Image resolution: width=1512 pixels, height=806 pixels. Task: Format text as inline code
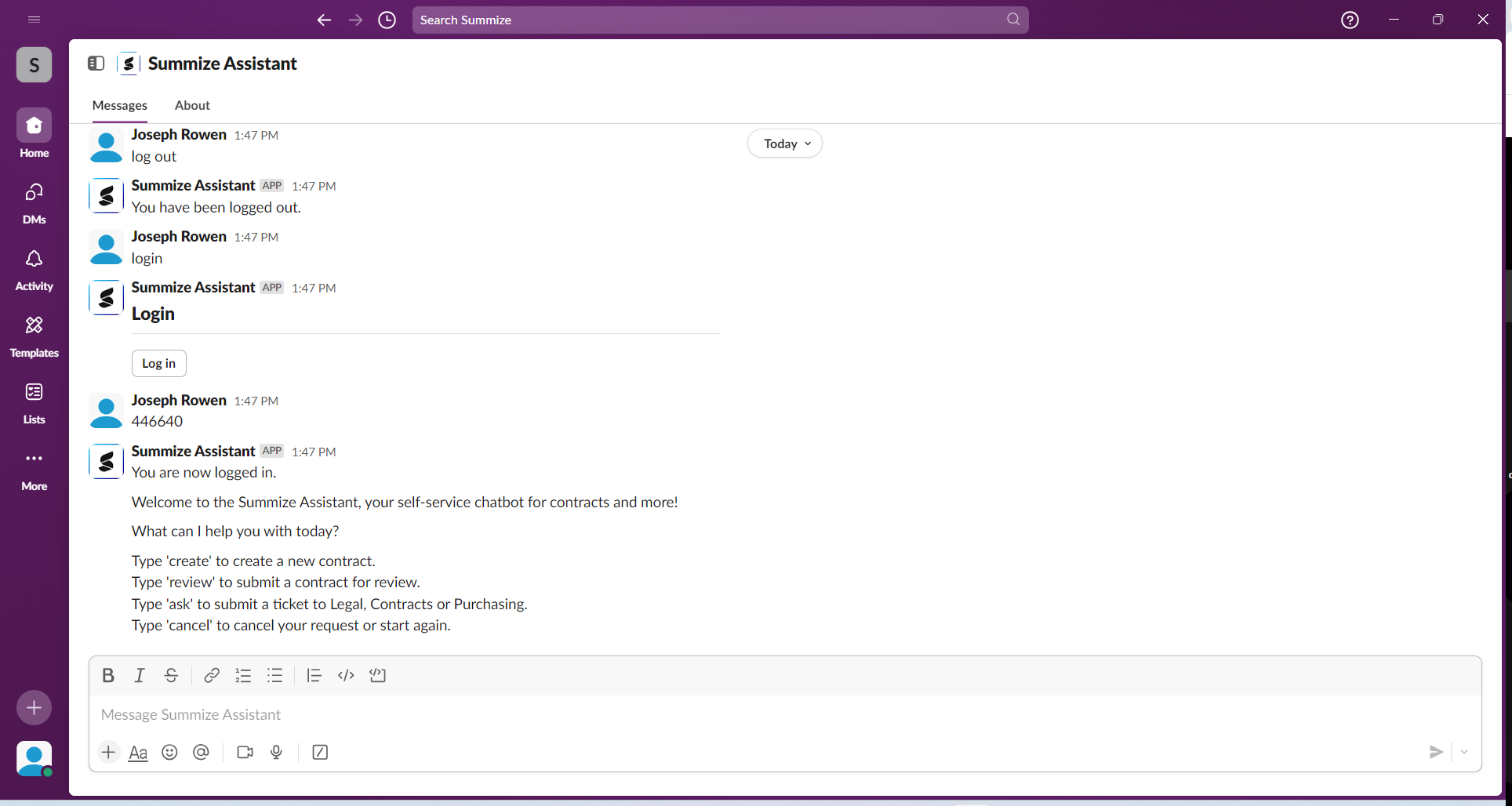tap(346, 675)
